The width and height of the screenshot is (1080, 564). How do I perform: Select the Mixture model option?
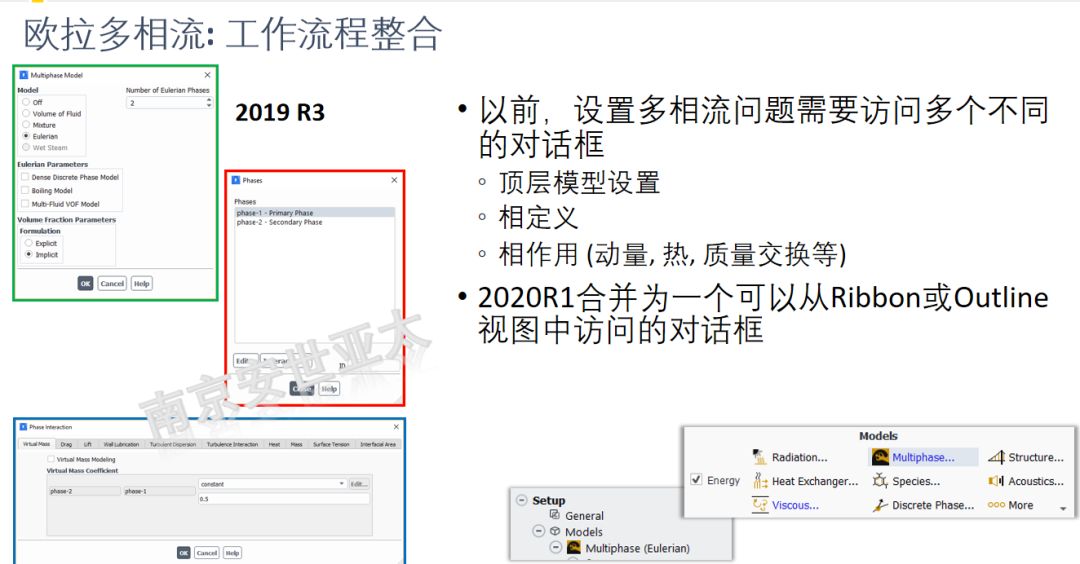26,125
